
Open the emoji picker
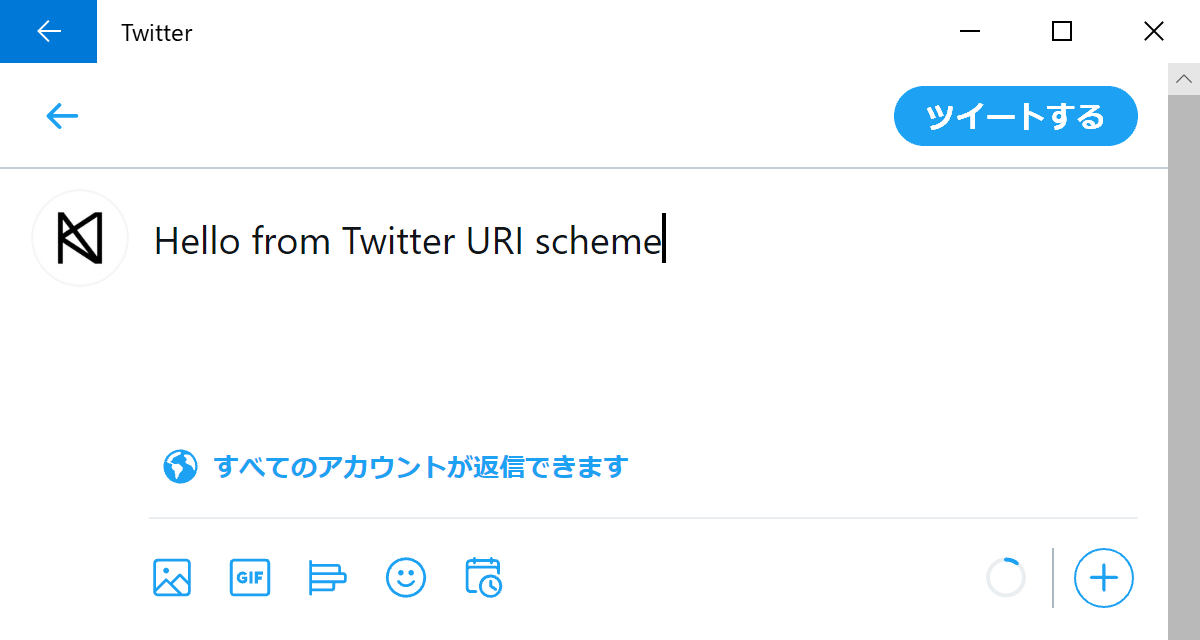click(405, 577)
